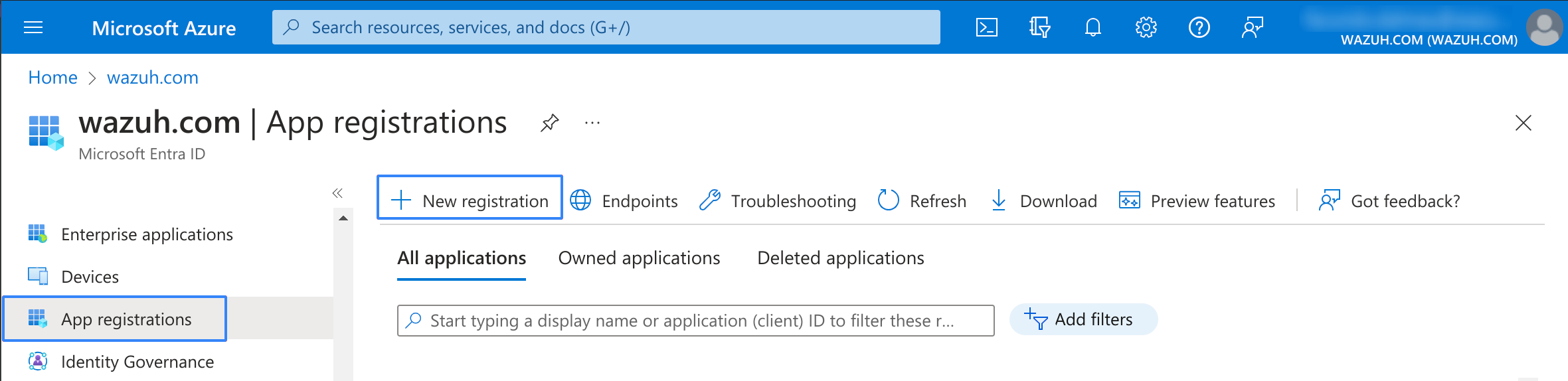Open the account avatar menu
1568x381 pixels.
[1544, 27]
